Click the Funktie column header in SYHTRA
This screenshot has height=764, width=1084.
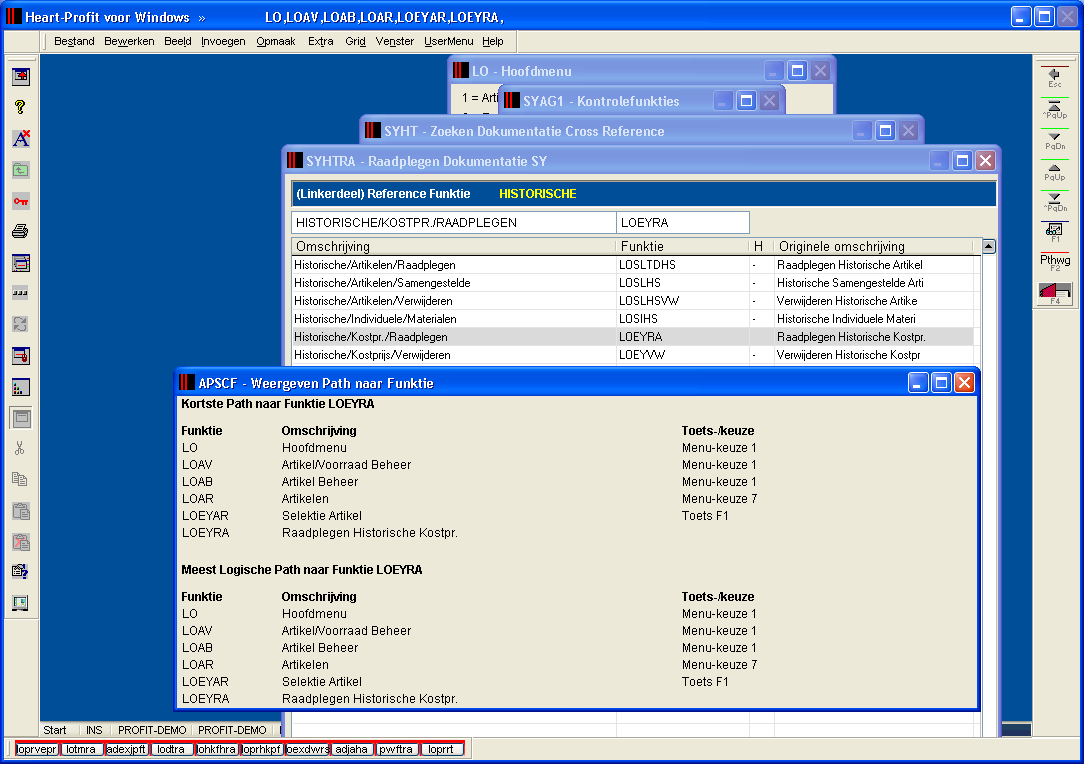coord(682,246)
